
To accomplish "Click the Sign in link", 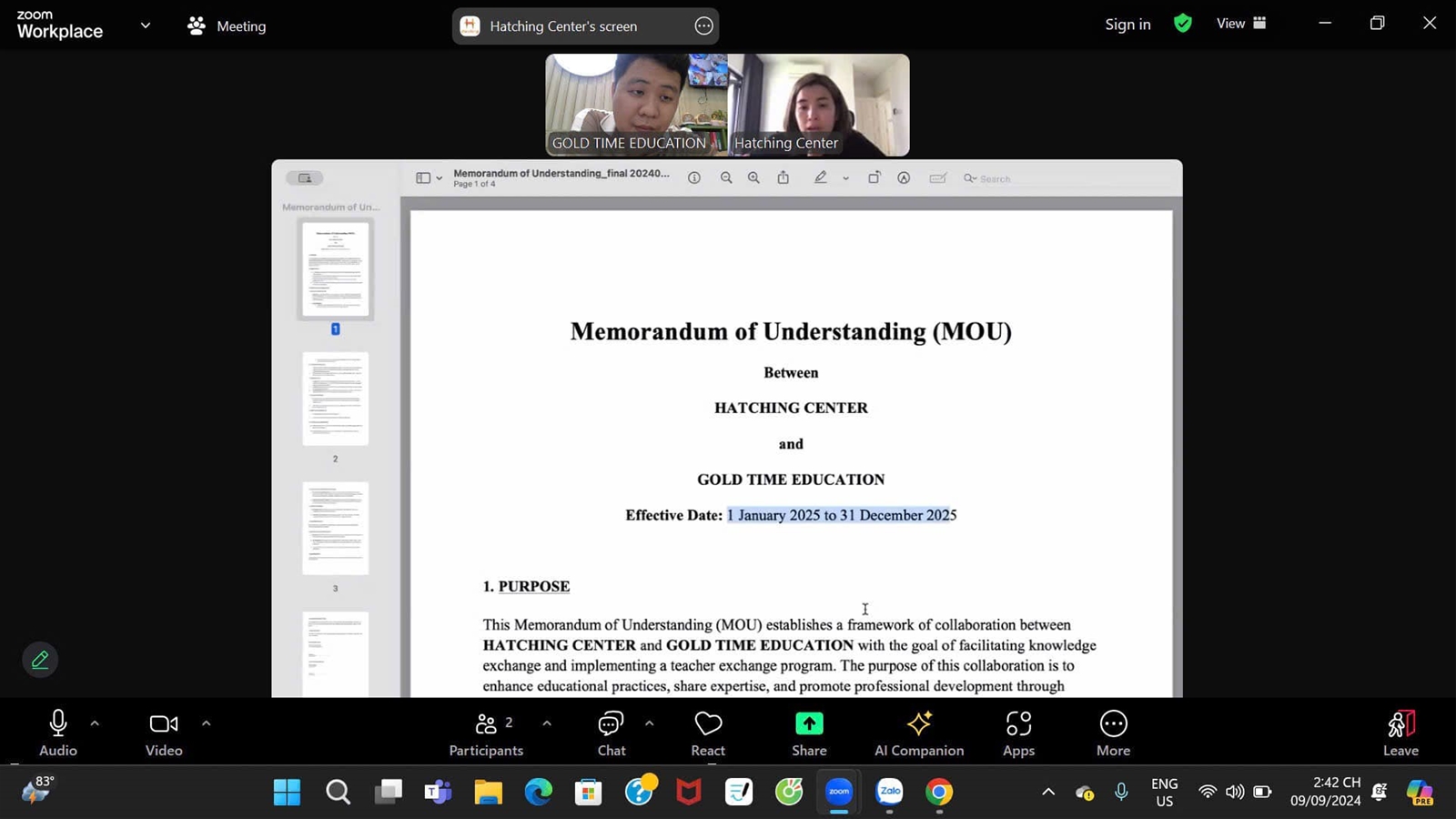I will pyautogui.click(x=1127, y=25).
